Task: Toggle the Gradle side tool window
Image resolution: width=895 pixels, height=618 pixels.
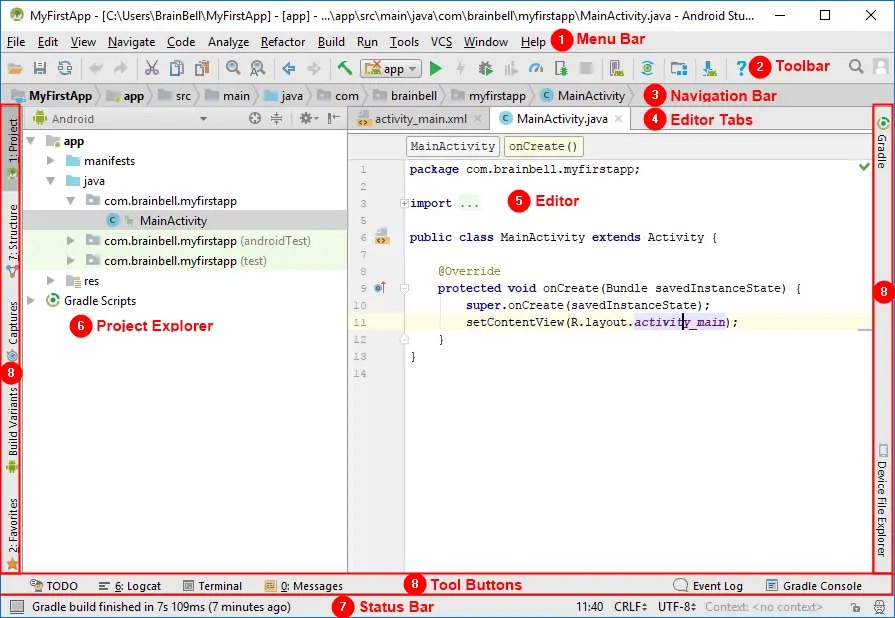Action: pyautogui.click(x=882, y=143)
